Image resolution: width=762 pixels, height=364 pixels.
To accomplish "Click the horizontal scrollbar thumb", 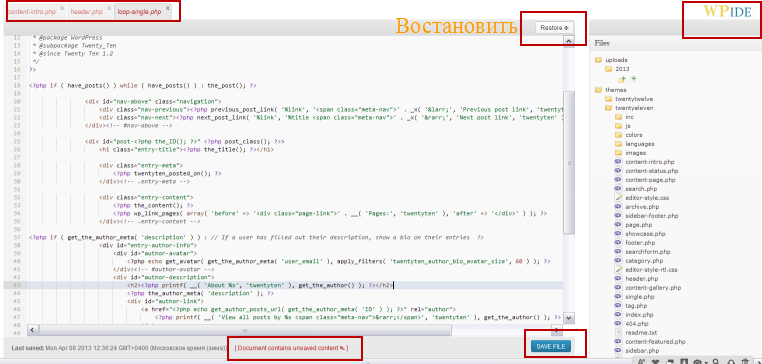I will [x=245, y=330].
